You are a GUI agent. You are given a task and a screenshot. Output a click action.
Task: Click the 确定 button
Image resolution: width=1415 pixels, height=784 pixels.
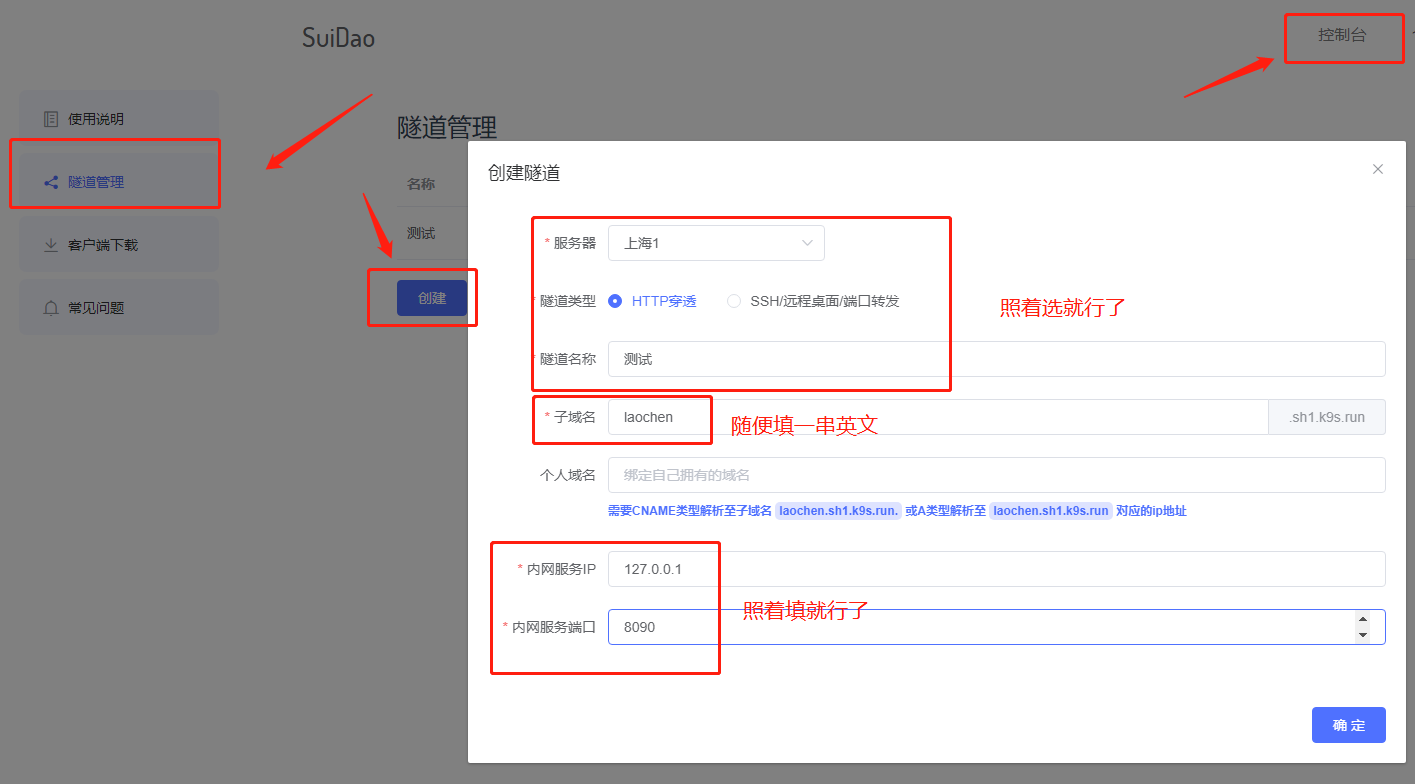point(1349,725)
